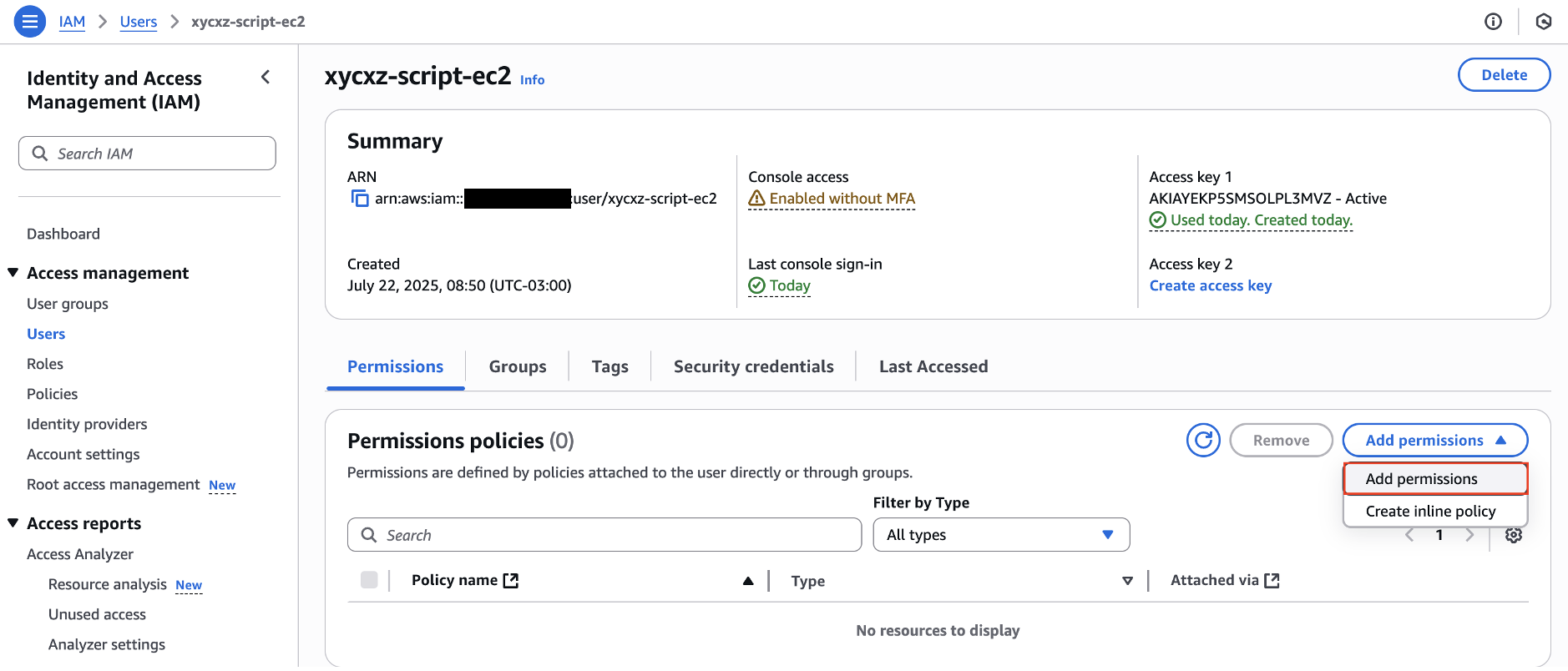This screenshot has height=671, width=1568.
Task: Open Roles in the sidebar
Action: point(45,364)
